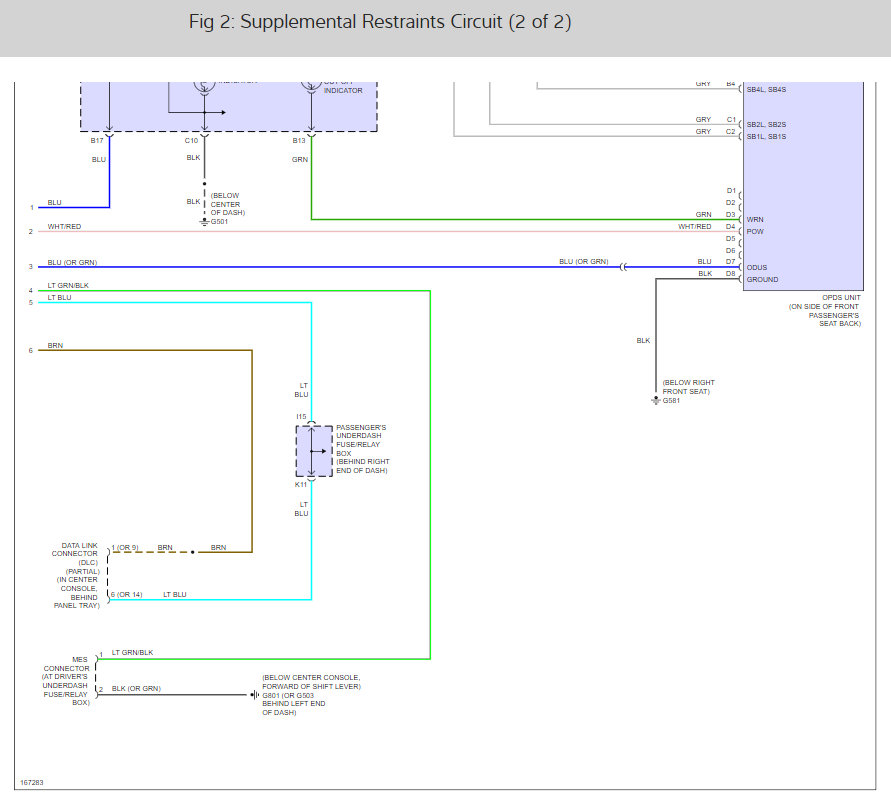
Task: Click the WHT/RED label beside wire number 2
Action: coord(64,226)
